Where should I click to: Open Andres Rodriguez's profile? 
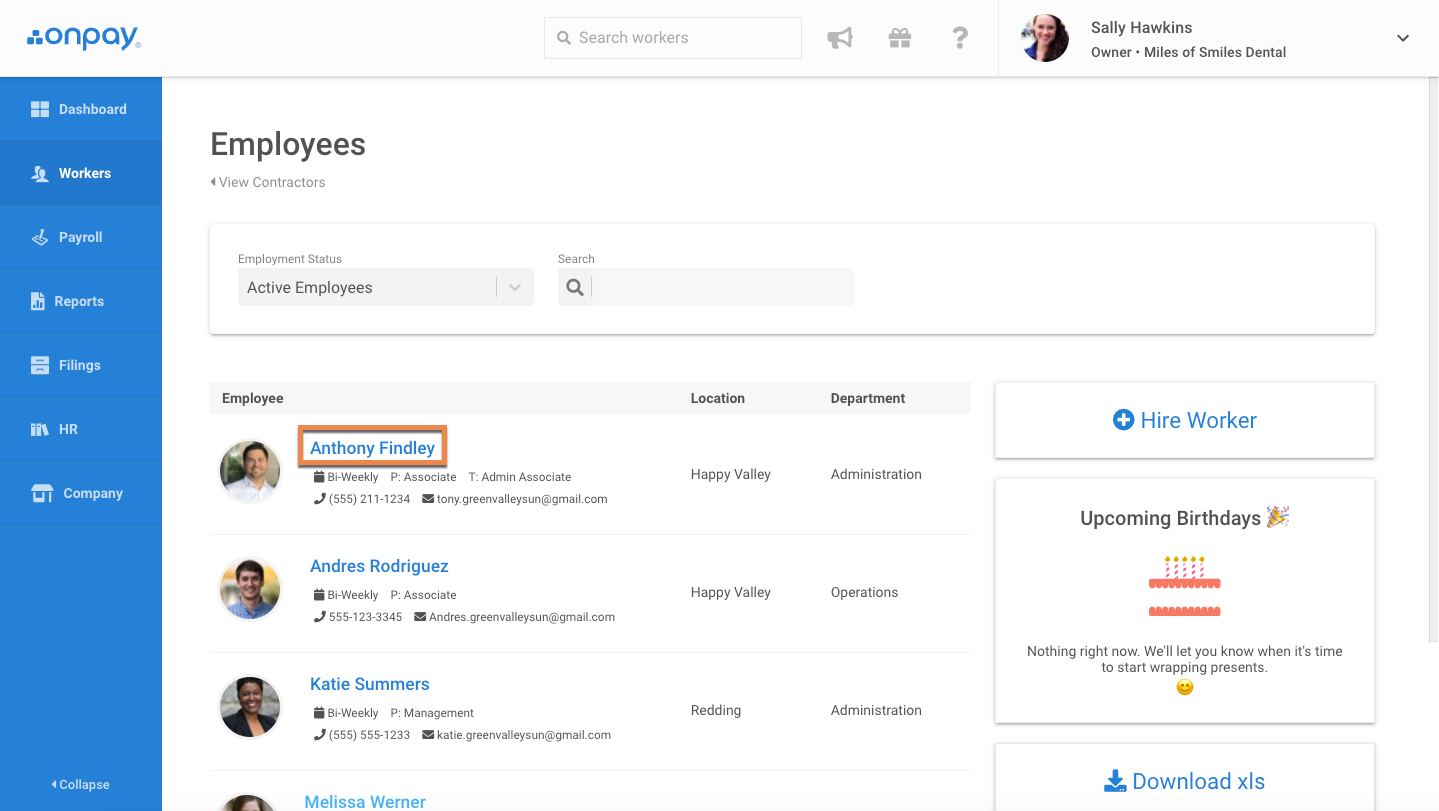[x=379, y=566]
